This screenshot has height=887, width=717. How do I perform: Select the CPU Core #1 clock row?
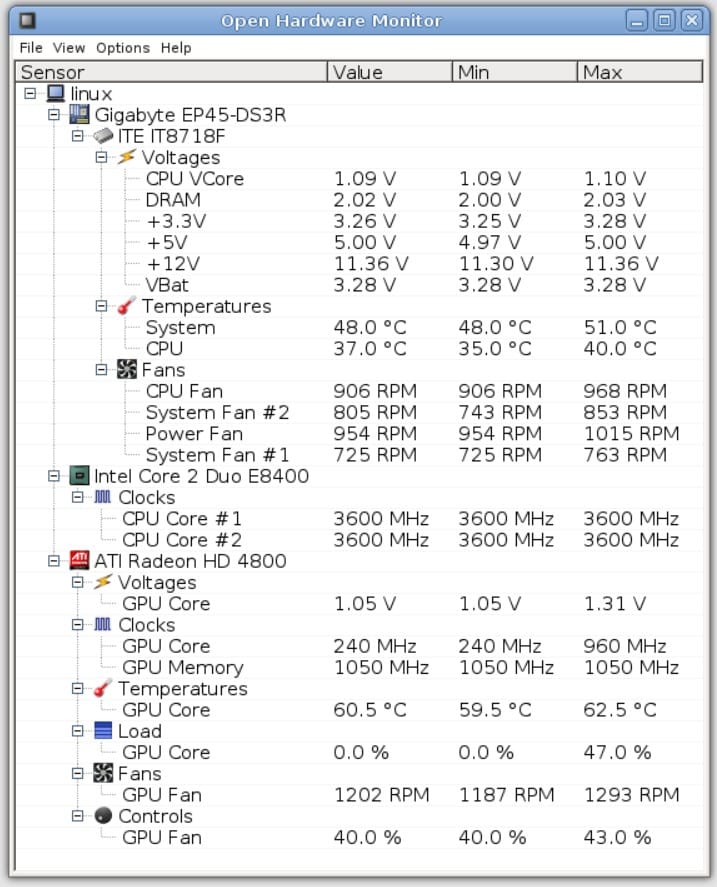359,518
